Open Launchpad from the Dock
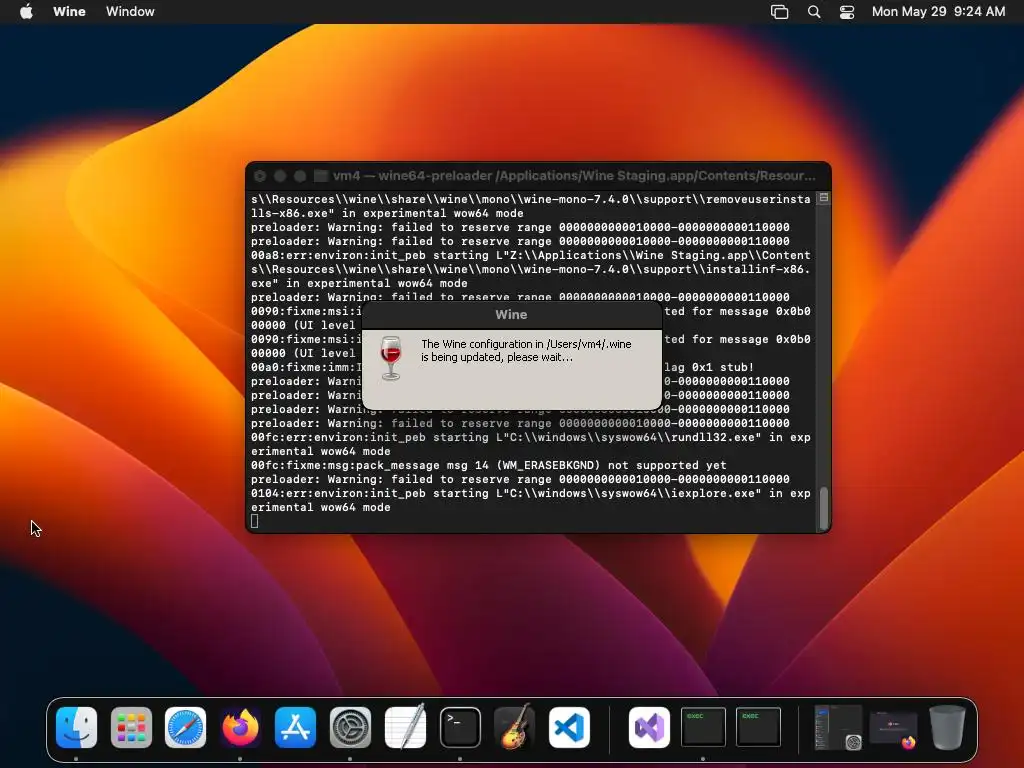 (x=131, y=727)
